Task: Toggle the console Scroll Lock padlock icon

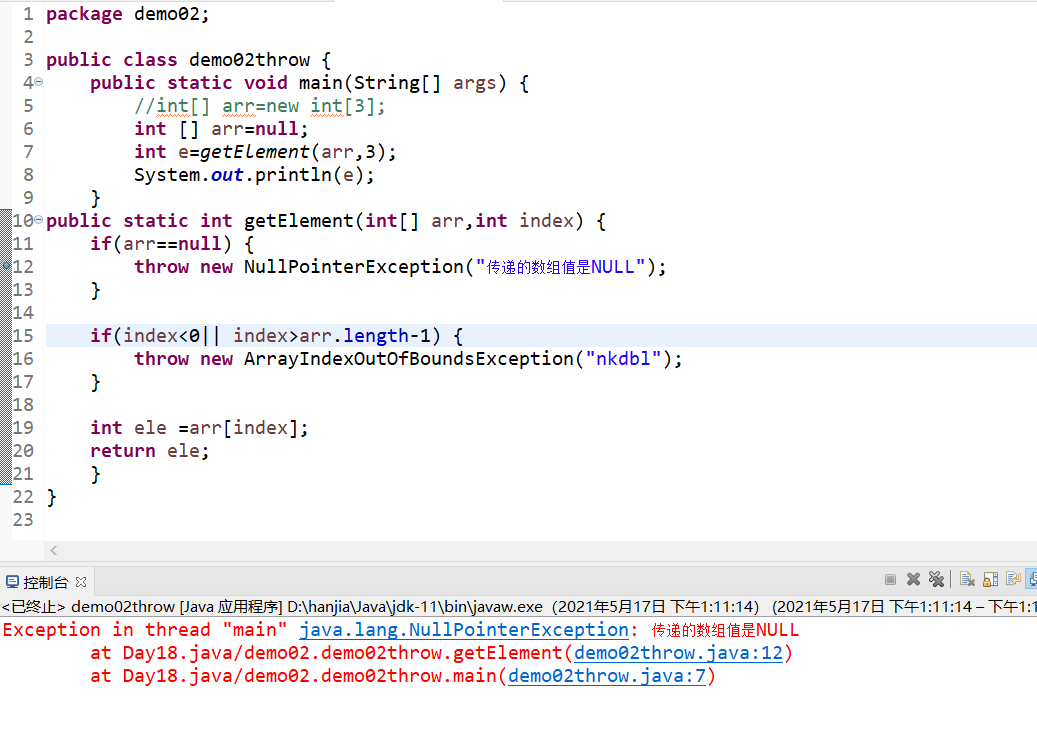Action: pos(991,579)
